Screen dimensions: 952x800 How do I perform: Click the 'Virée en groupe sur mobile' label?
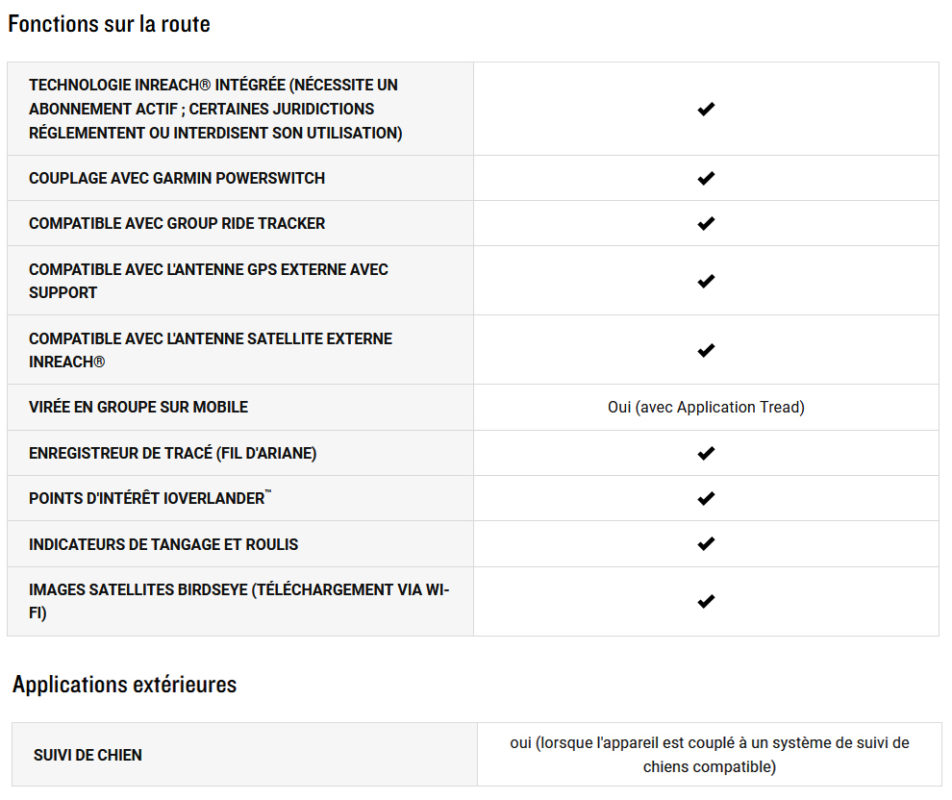pyautogui.click(x=138, y=407)
